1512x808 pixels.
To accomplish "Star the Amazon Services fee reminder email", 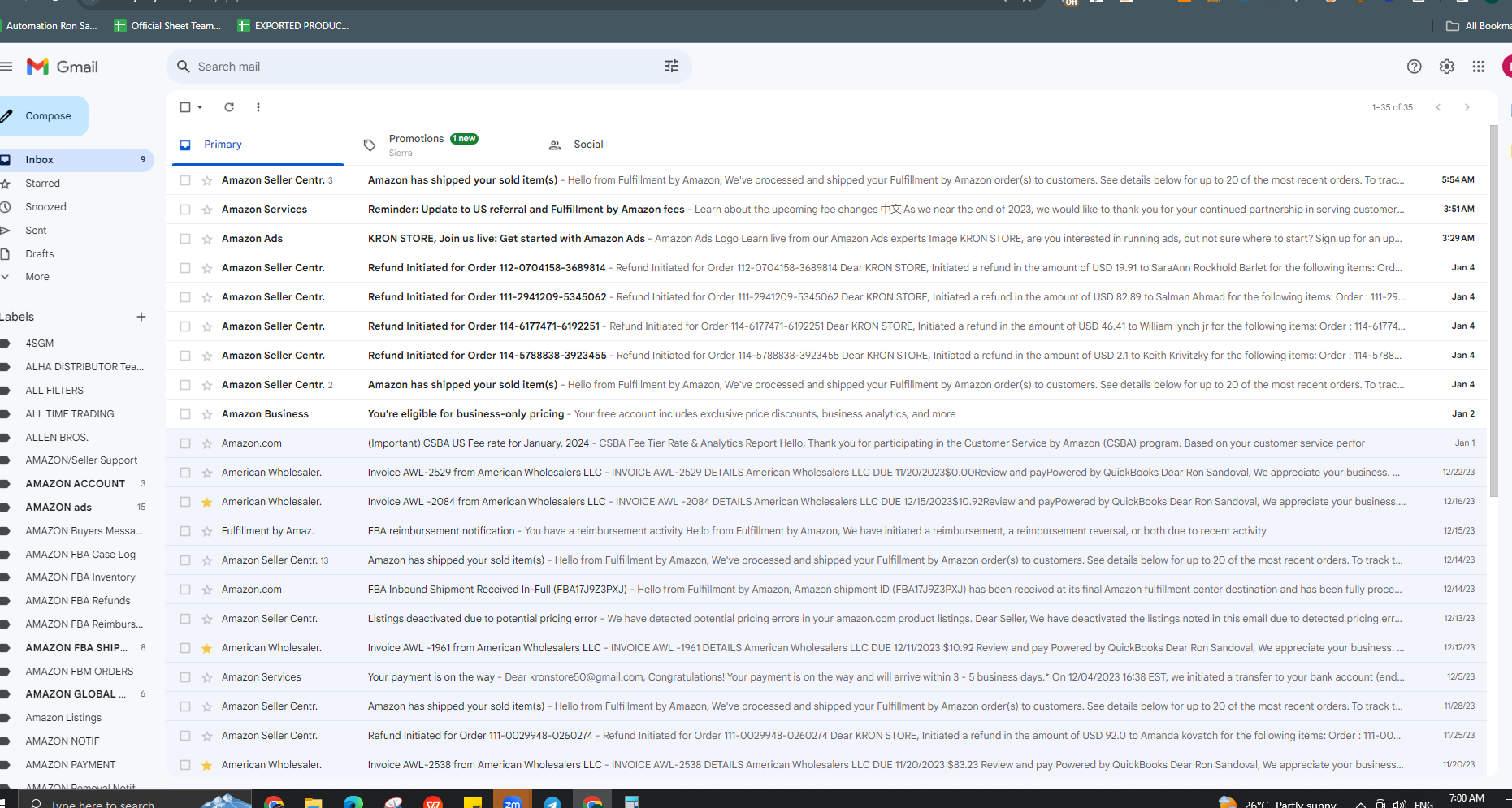I will [207, 210].
